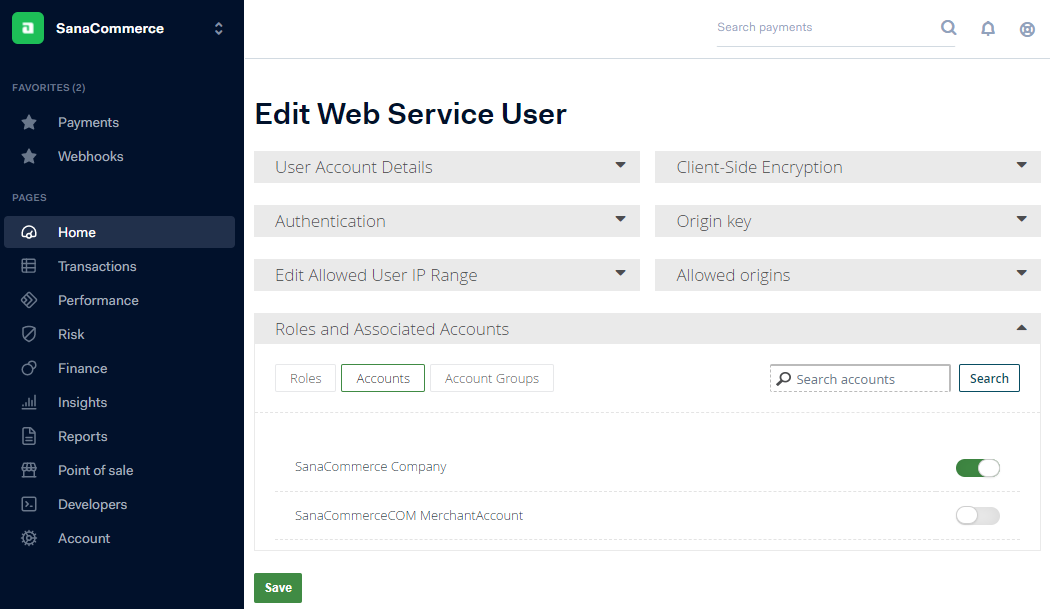
Task: Collapse the Roles and Associated Accounts section
Action: pyautogui.click(x=647, y=329)
